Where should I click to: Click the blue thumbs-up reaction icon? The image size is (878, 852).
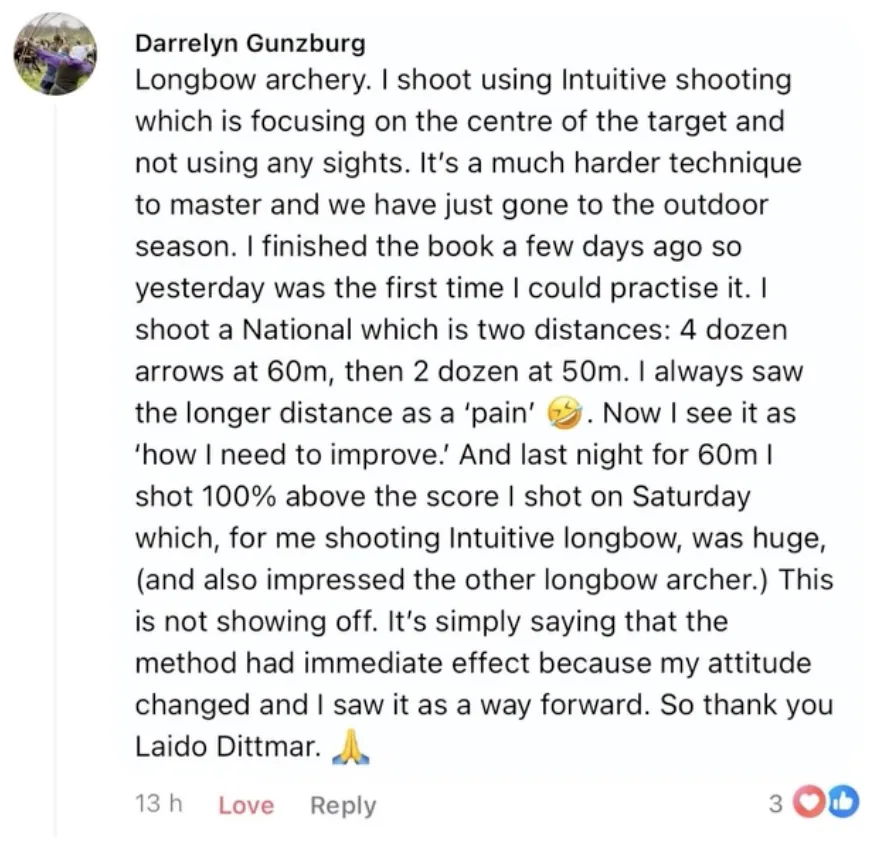pyautogui.click(x=843, y=803)
